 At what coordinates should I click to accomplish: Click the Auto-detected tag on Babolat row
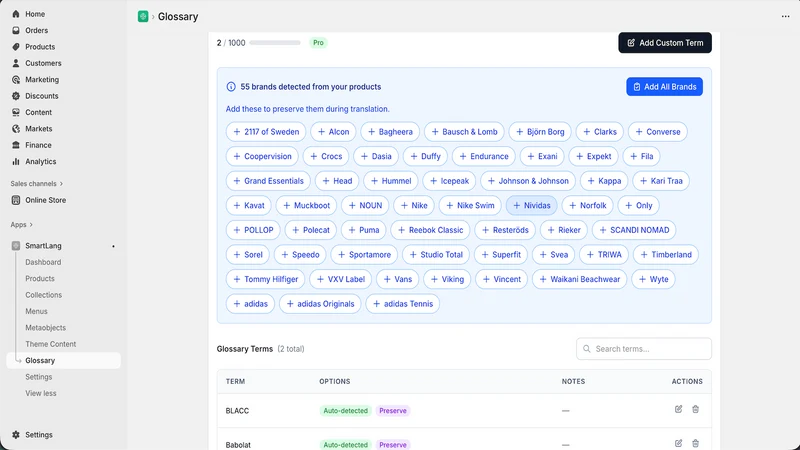(x=345, y=445)
